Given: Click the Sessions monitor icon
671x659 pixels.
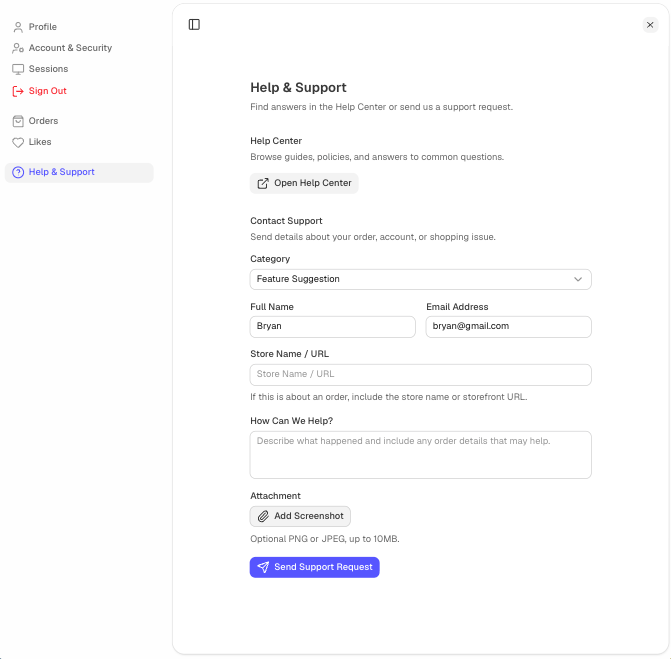Looking at the screenshot, I should [18, 69].
